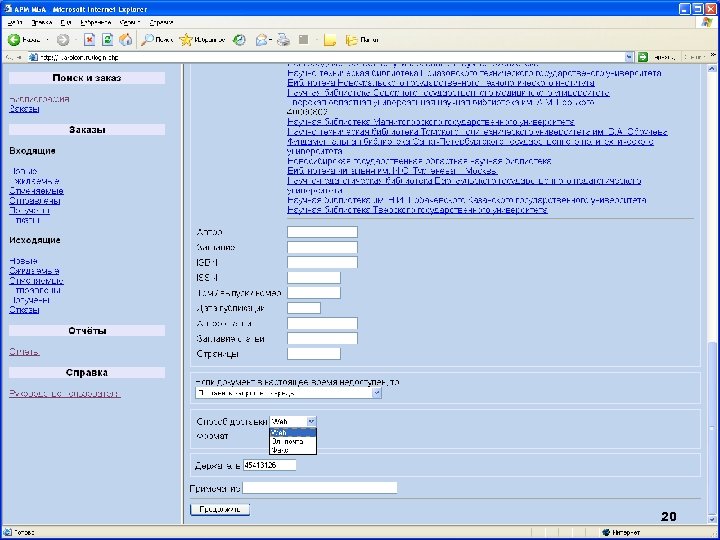
Task: Open the Отказы link in sidebar
Action: (x=24, y=310)
